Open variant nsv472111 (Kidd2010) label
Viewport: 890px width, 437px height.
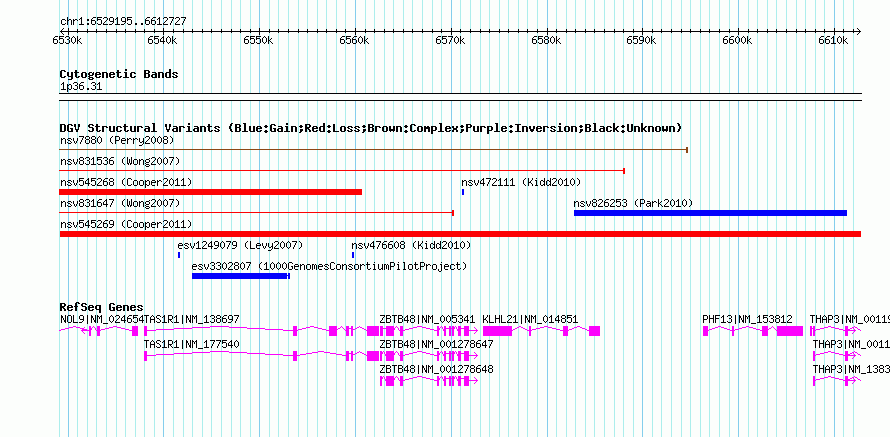[521, 182]
